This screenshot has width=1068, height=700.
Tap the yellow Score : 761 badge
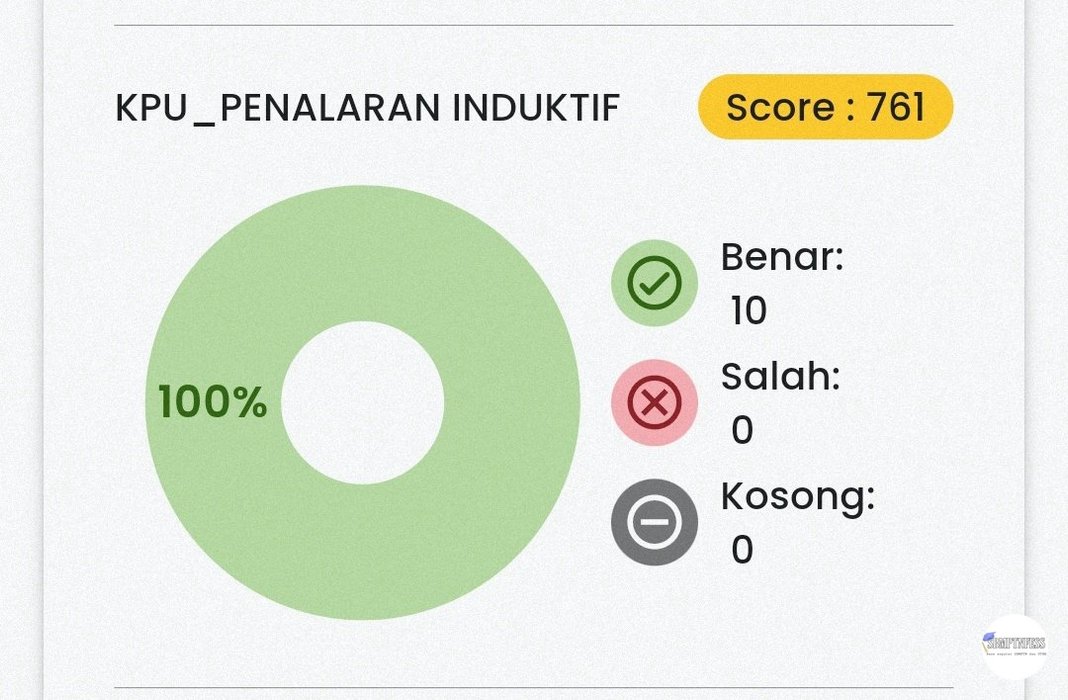[825, 106]
